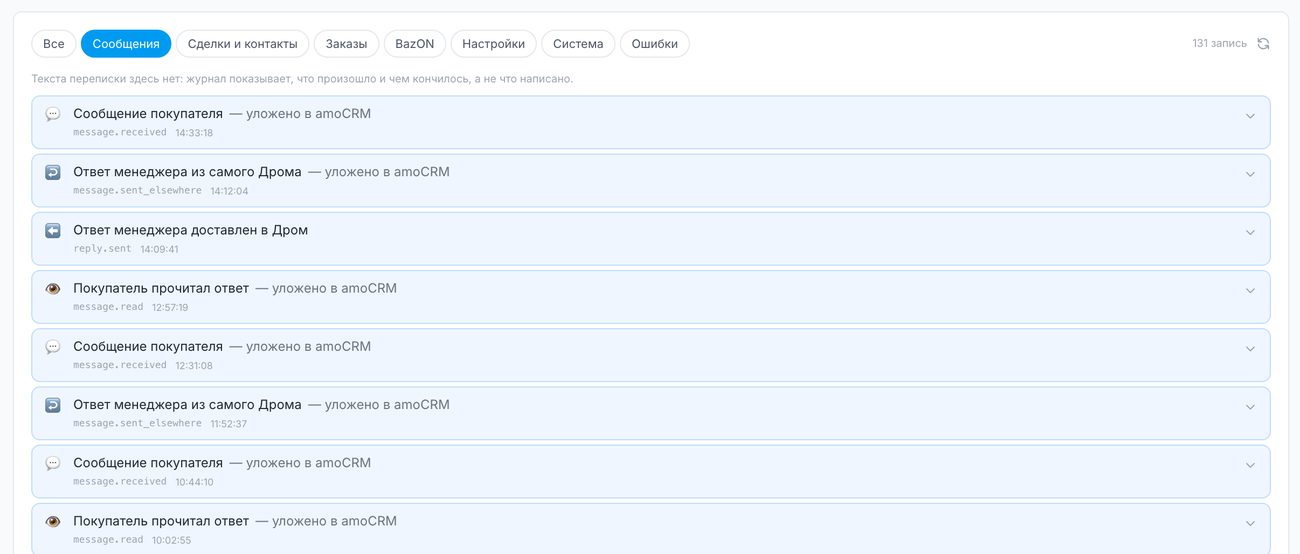The image size is (1300, 554).
Task: Click the 131 запись counter
Action: pyautogui.click(x=1219, y=44)
